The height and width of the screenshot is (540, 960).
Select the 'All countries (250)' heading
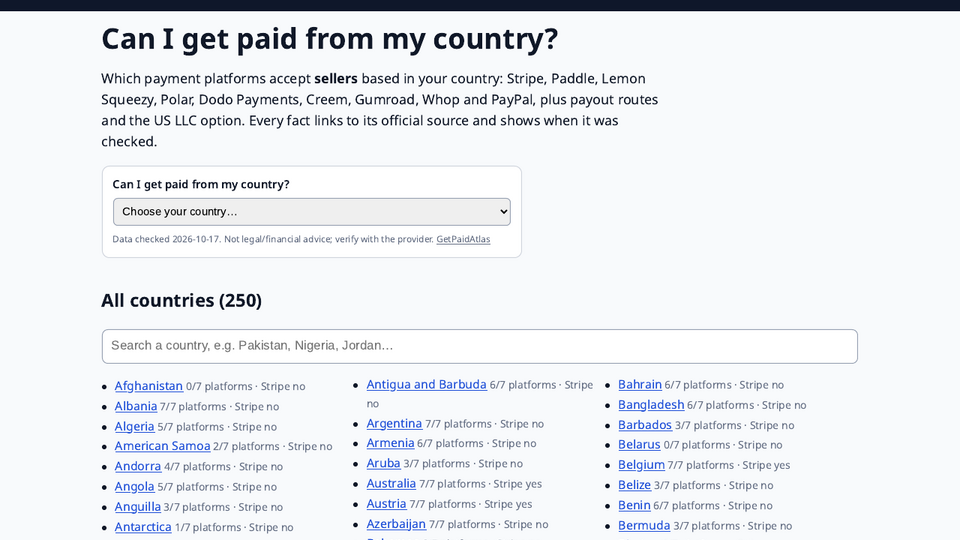coord(181,301)
